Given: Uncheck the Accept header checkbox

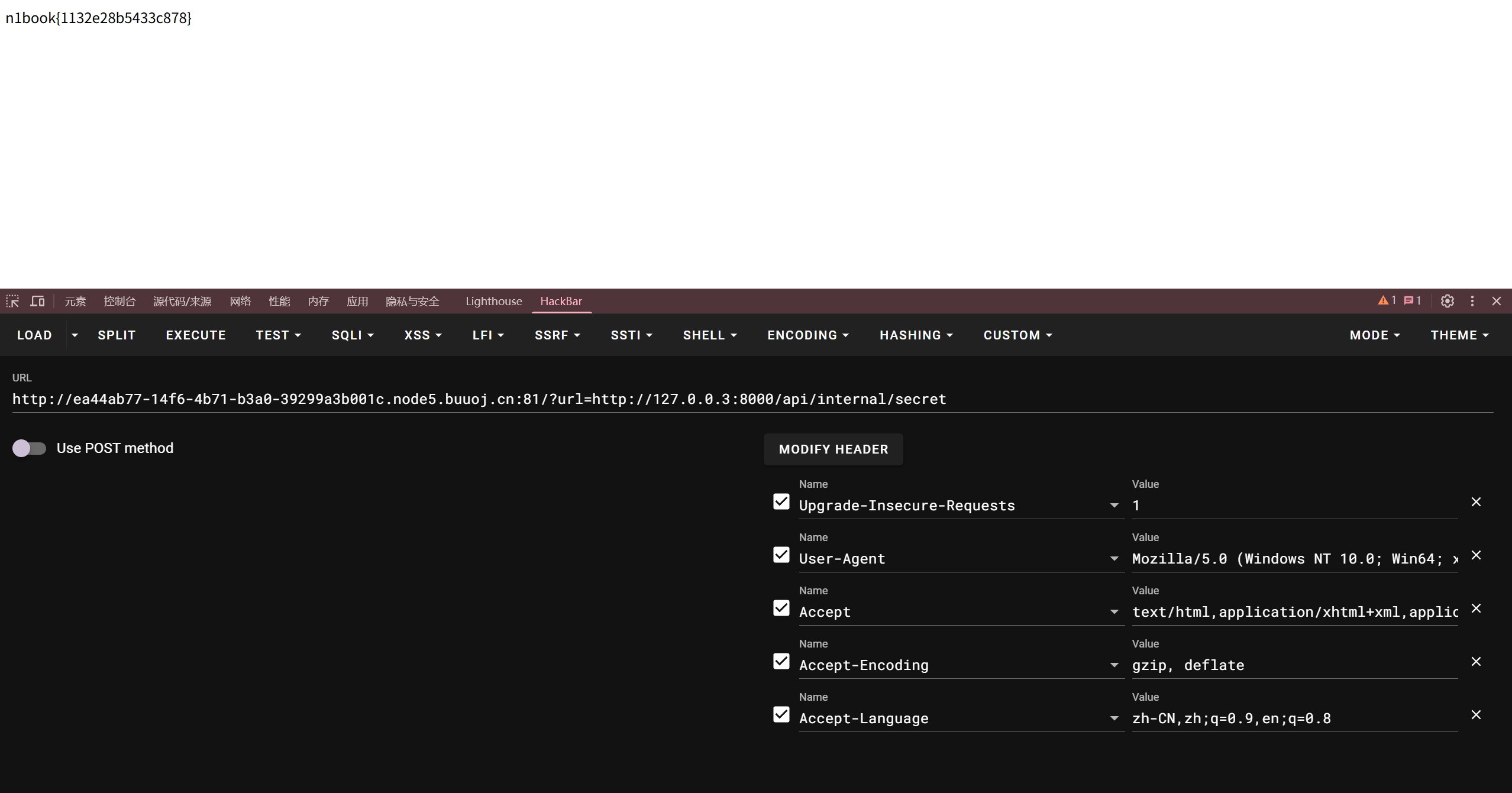Looking at the screenshot, I should tap(781, 608).
